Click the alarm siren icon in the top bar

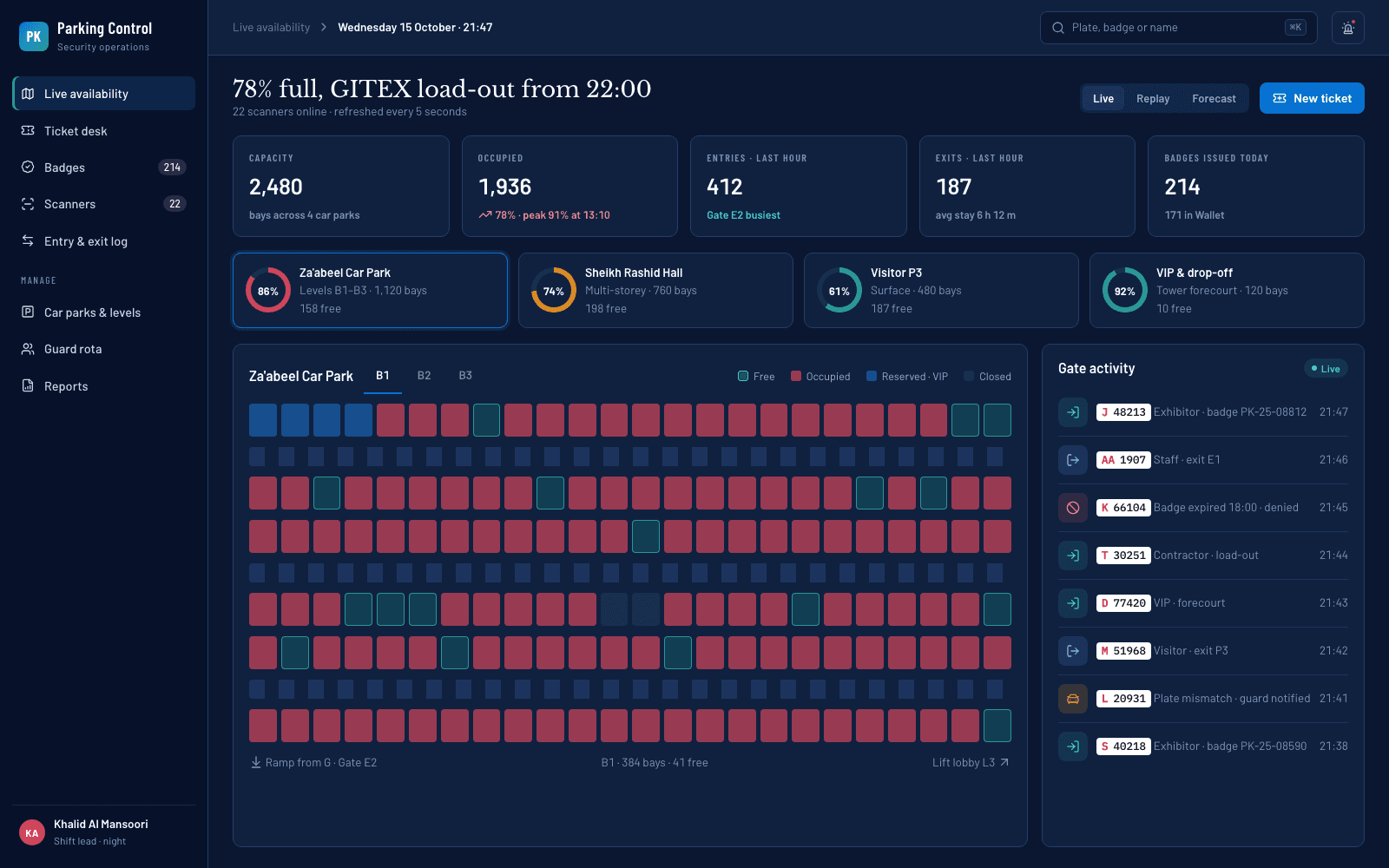[1348, 28]
